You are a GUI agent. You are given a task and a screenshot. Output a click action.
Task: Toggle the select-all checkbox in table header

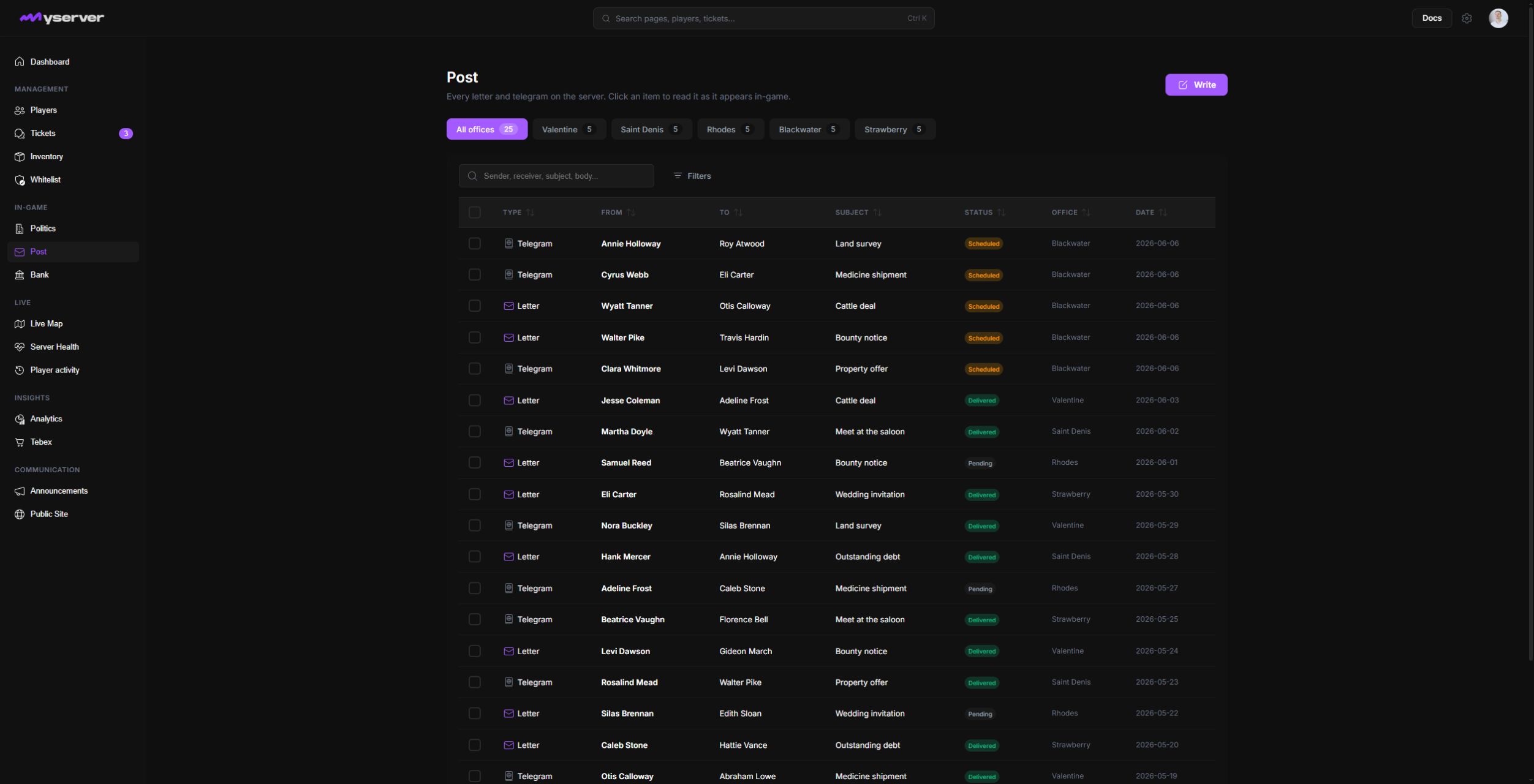click(x=475, y=213)
